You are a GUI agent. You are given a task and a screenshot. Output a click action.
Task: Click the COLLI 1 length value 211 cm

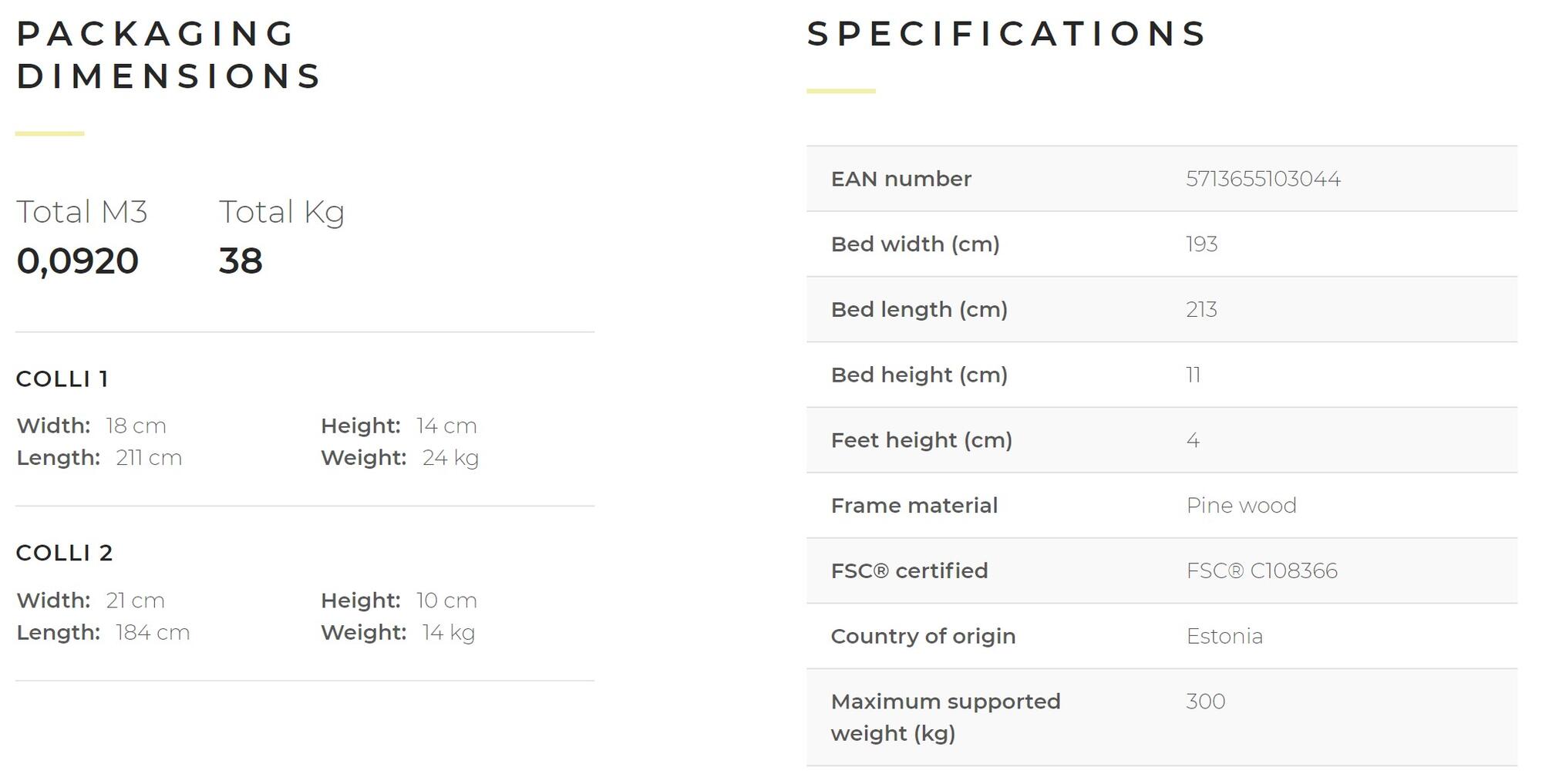[x=149, y=458]
